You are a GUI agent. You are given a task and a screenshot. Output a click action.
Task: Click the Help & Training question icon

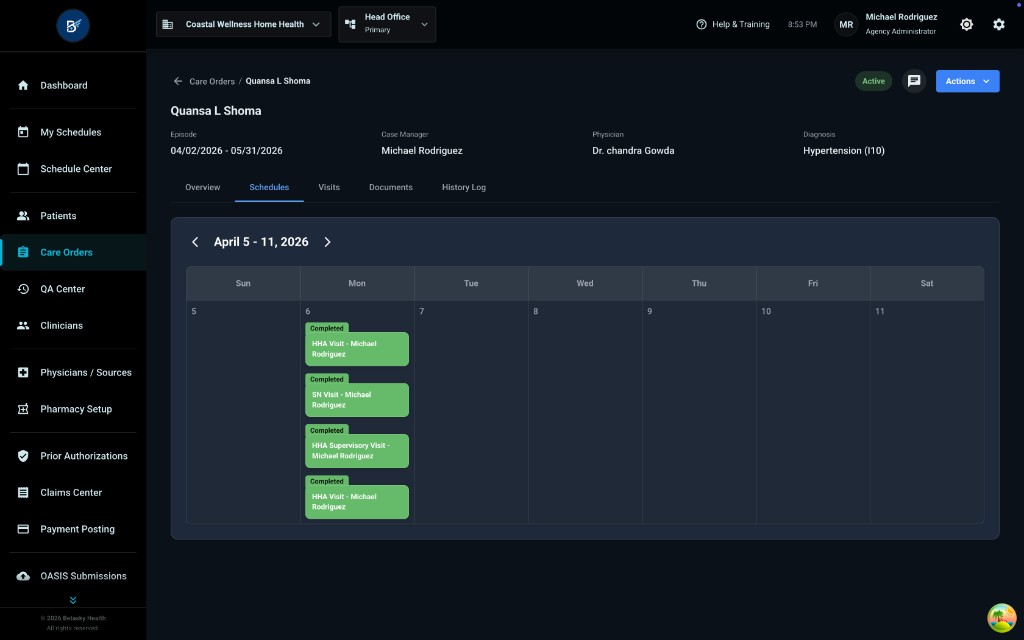pyautogui.click(x=701, y=25)
